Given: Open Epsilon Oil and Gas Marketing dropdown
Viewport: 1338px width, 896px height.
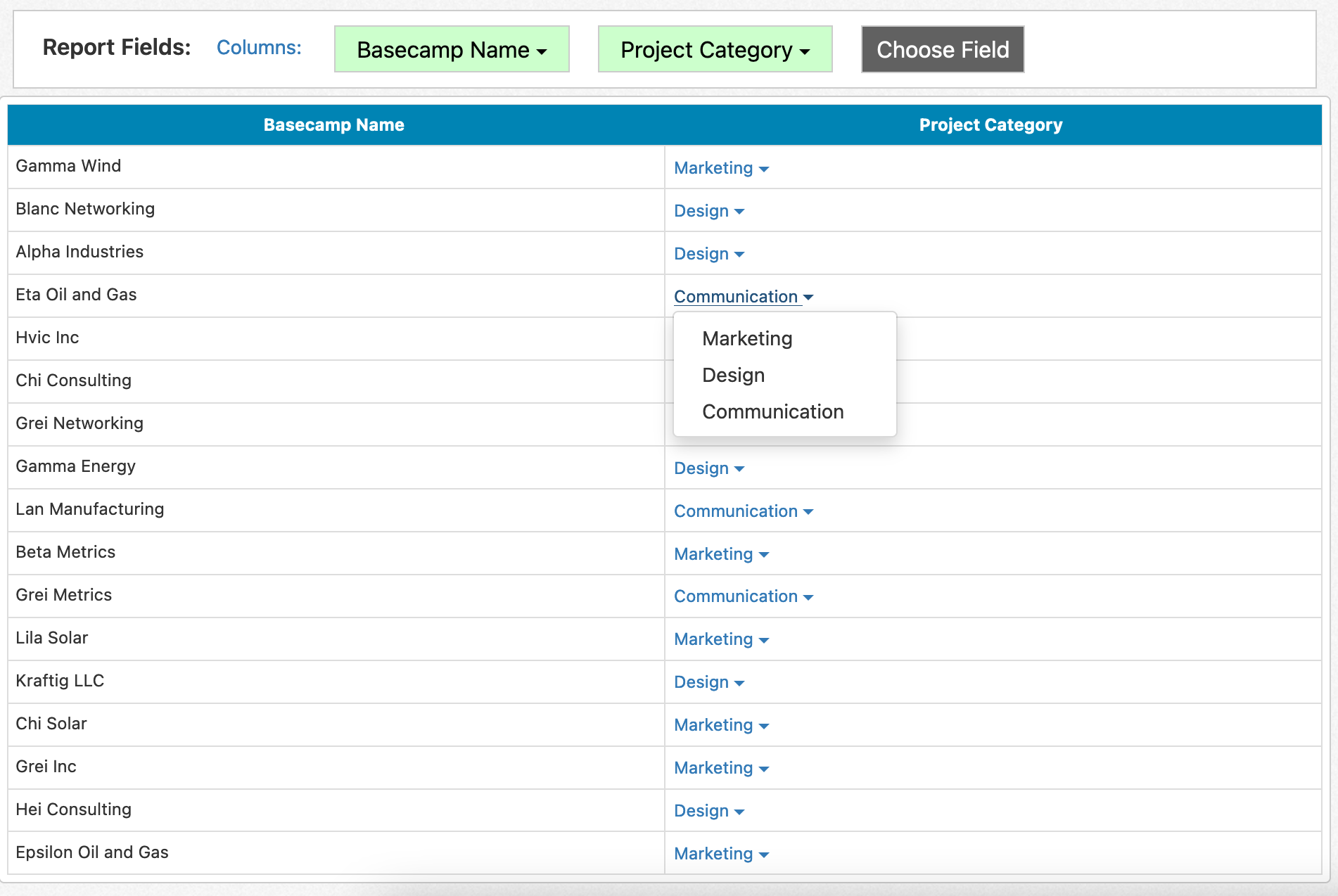Looking at the screenshot, I should click(721, 855).
